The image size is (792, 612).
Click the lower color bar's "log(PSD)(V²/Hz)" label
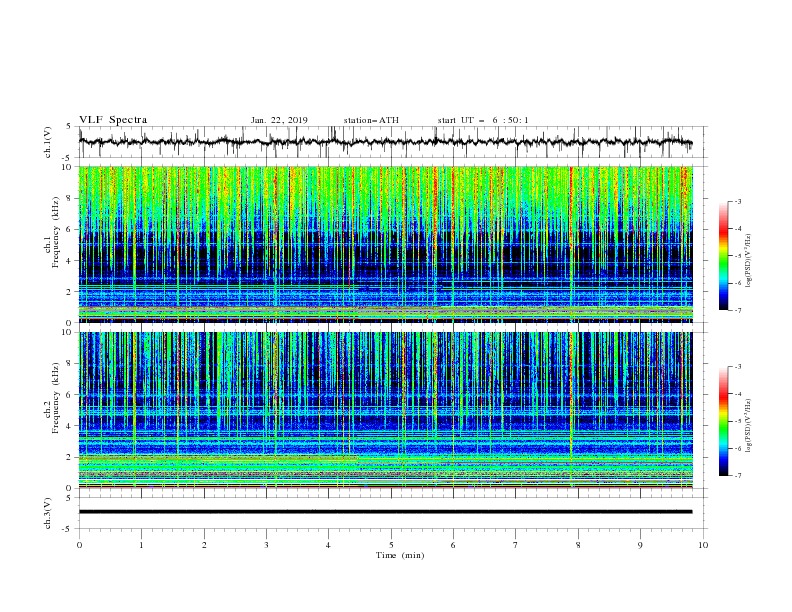[x=749, y=426]
